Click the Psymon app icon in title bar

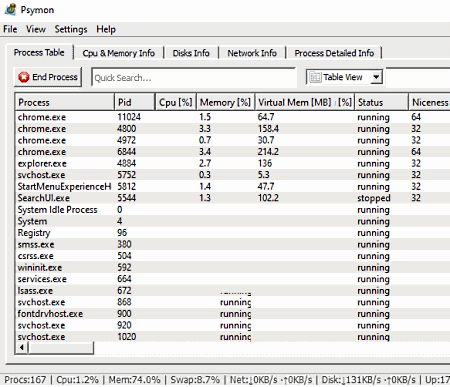[10, 9]
